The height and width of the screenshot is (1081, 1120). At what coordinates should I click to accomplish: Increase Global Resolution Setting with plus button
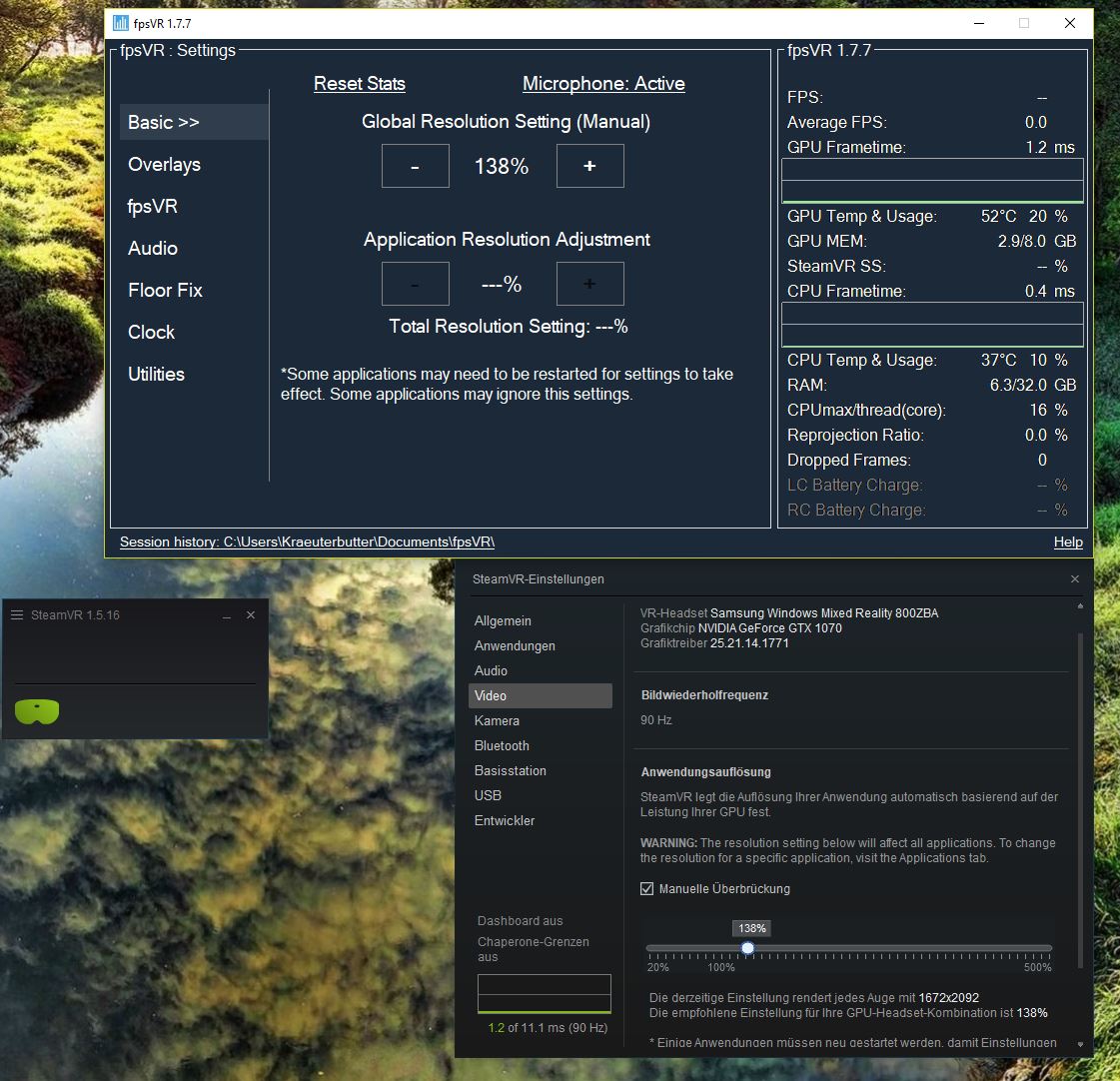[x=590, y=166]
